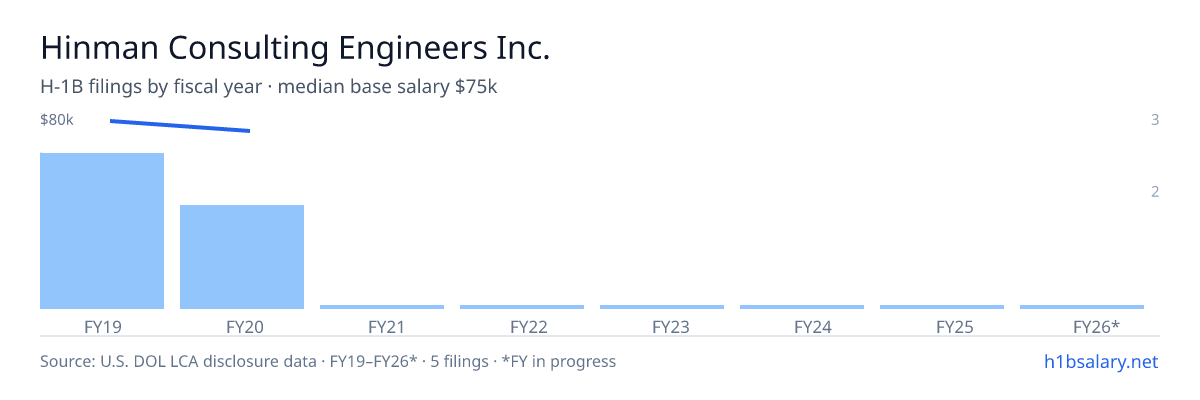1200x400 pixels.
Task: Click the blue median salary line
Action: pos(180,126)
